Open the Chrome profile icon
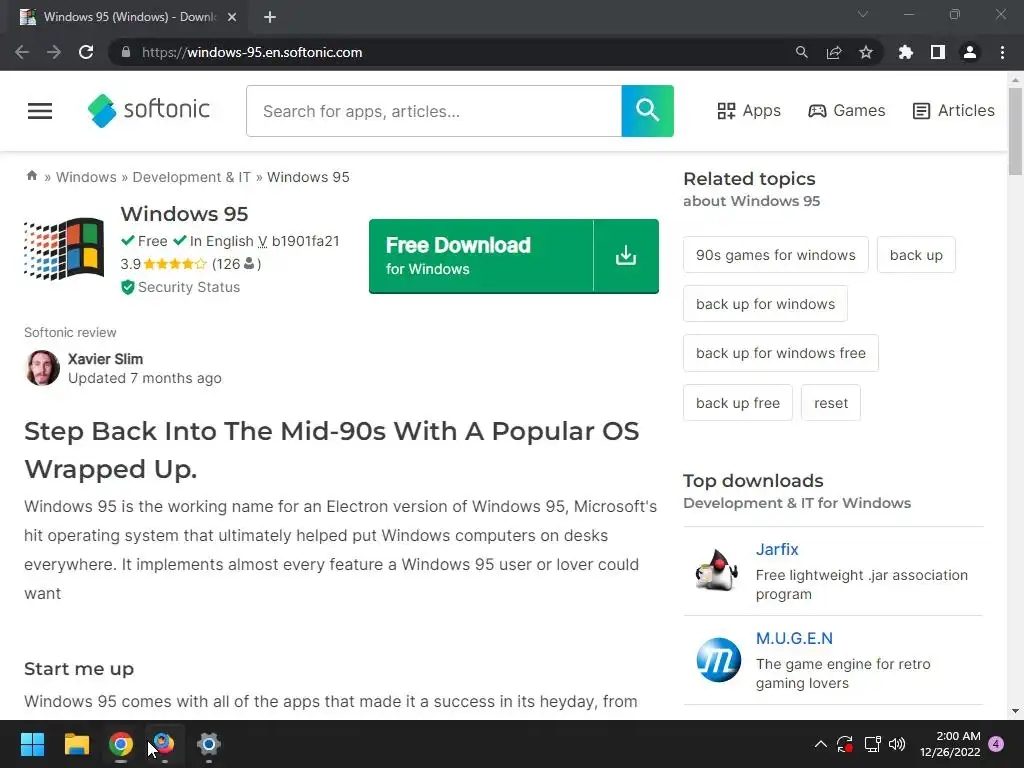Screen dimensions: 1024x768 [970, 52]
